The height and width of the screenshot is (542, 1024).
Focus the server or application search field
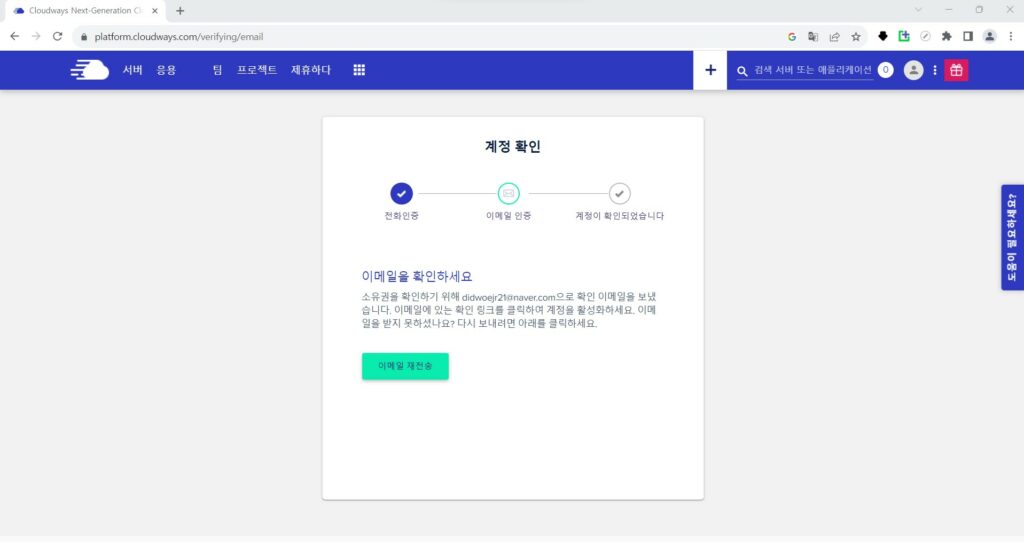click(812, 70)
